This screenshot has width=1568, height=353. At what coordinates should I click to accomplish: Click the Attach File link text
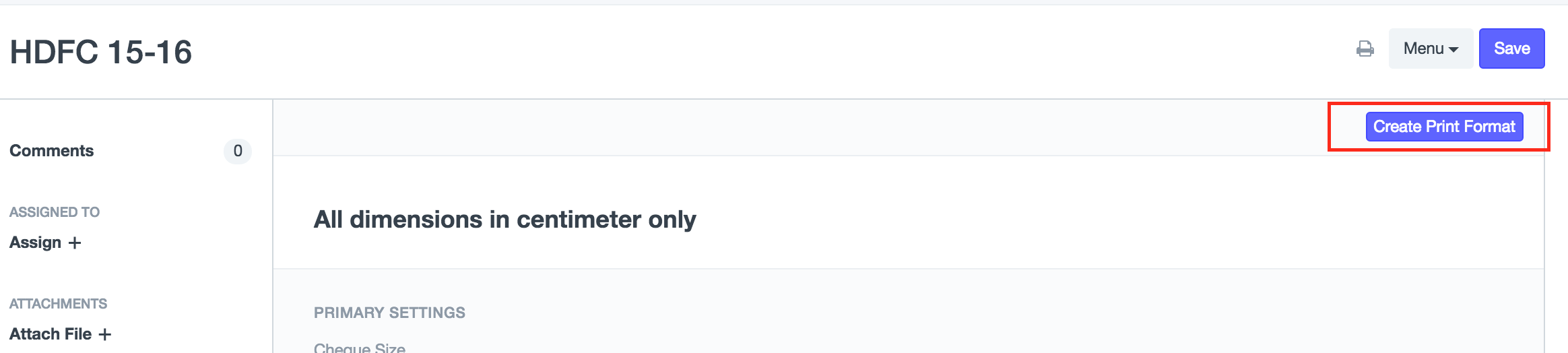pyautogui.click(x=51, y=334)
